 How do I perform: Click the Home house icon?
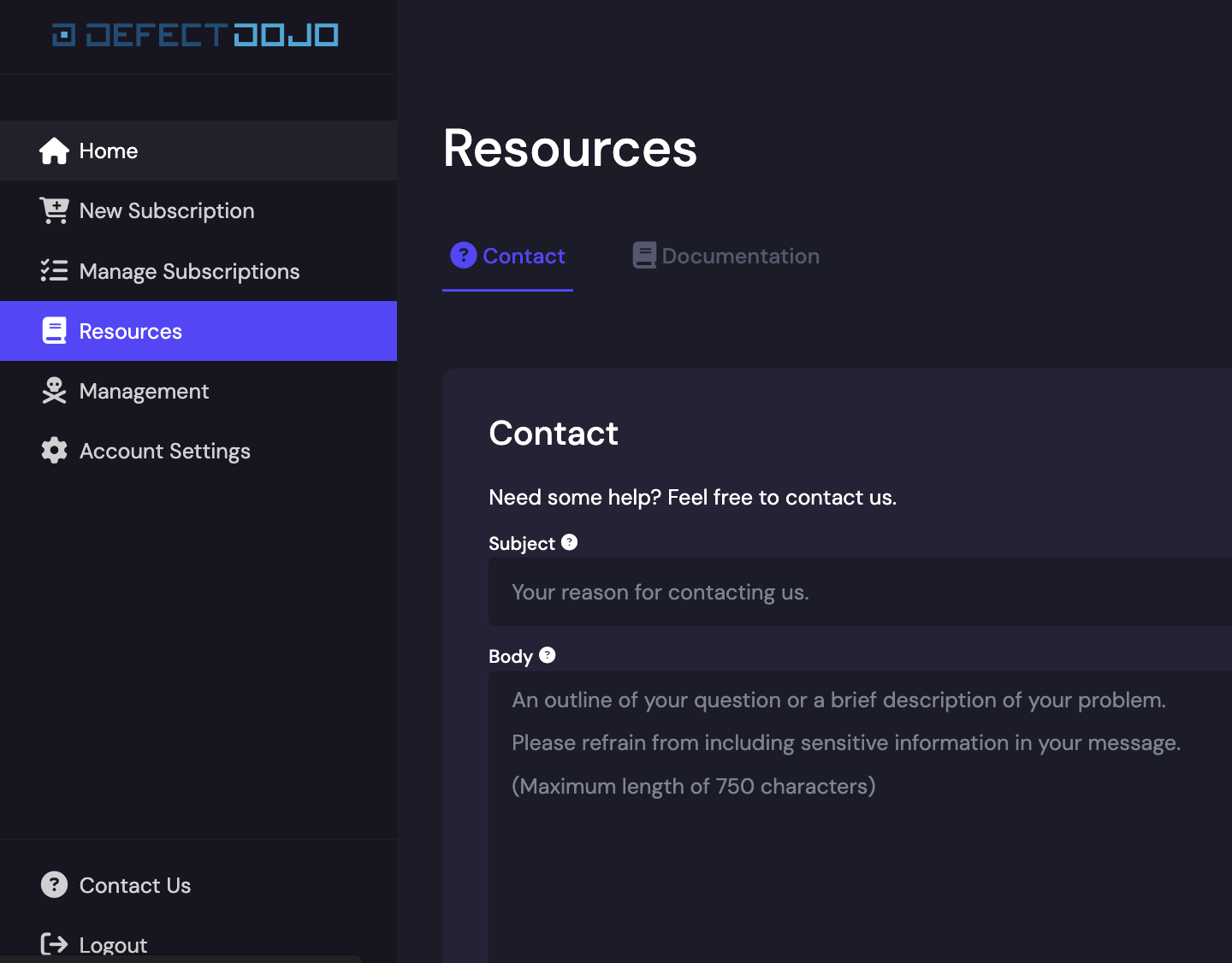click(x=54, y=151)
